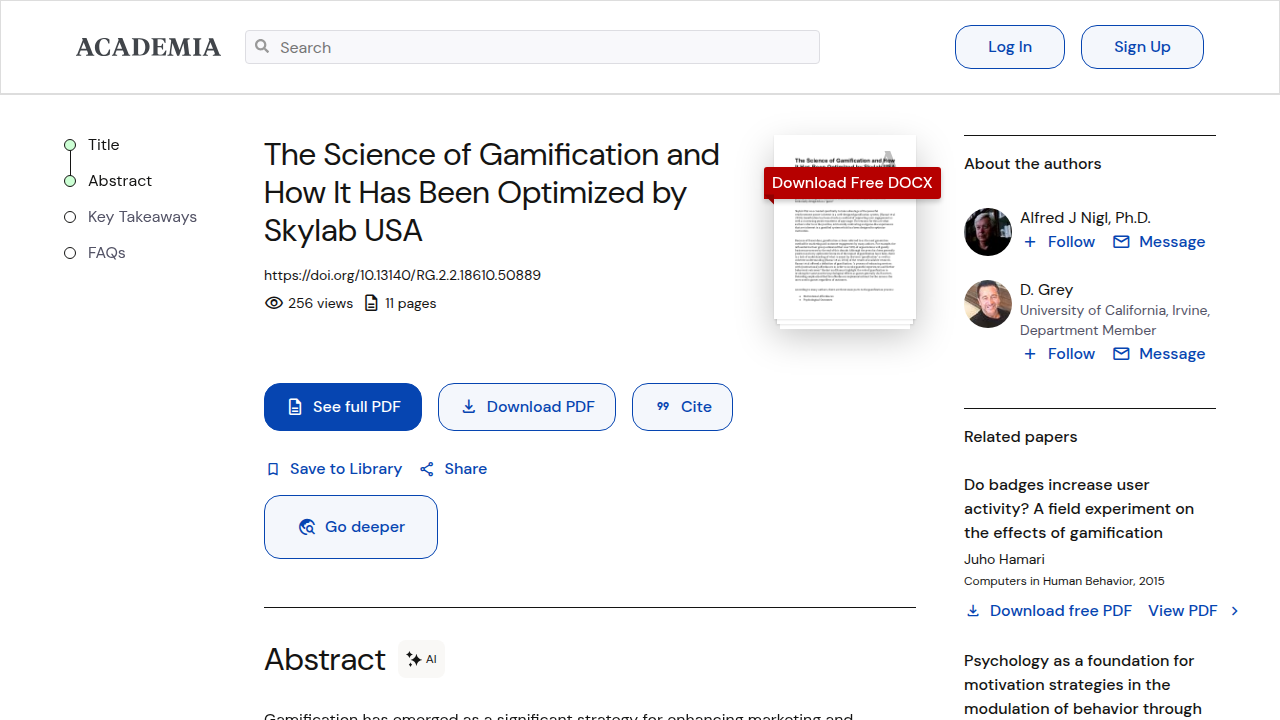The height and width of the screenshot is (720, 1280).
Task: Click plus icon beside D. Grey's Follow
Action: (x=1030, y=354)
